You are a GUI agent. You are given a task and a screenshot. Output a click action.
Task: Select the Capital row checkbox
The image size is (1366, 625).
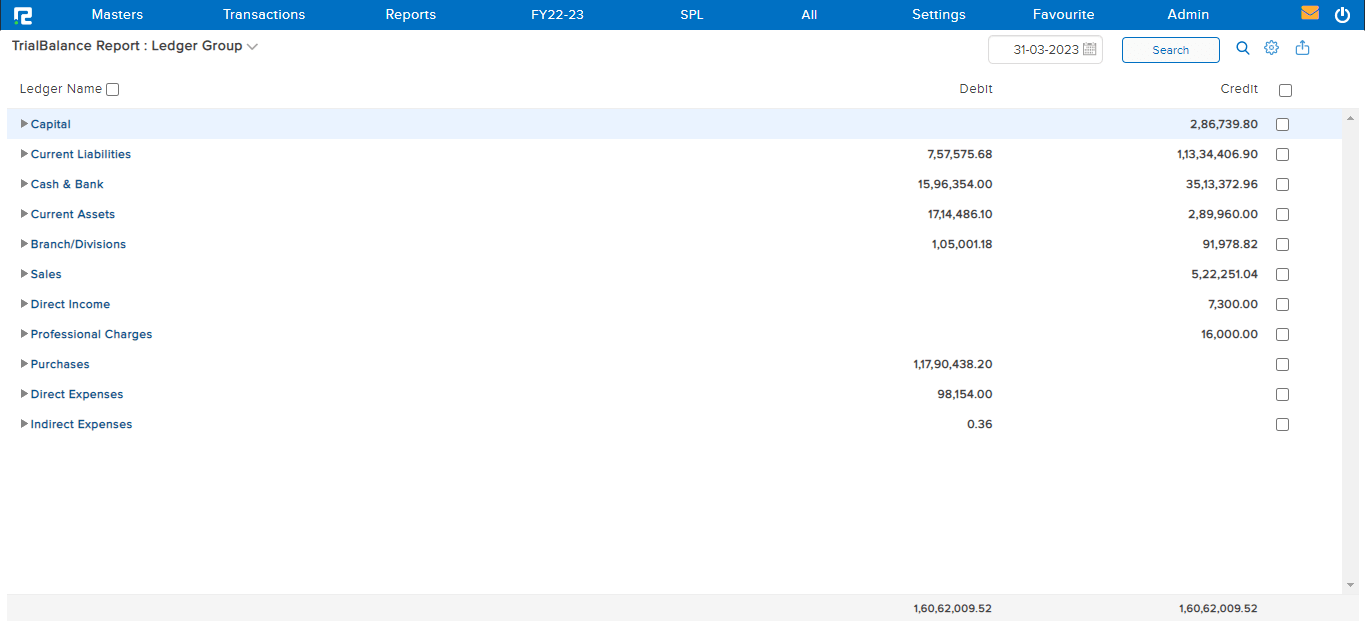(1283, 125)
